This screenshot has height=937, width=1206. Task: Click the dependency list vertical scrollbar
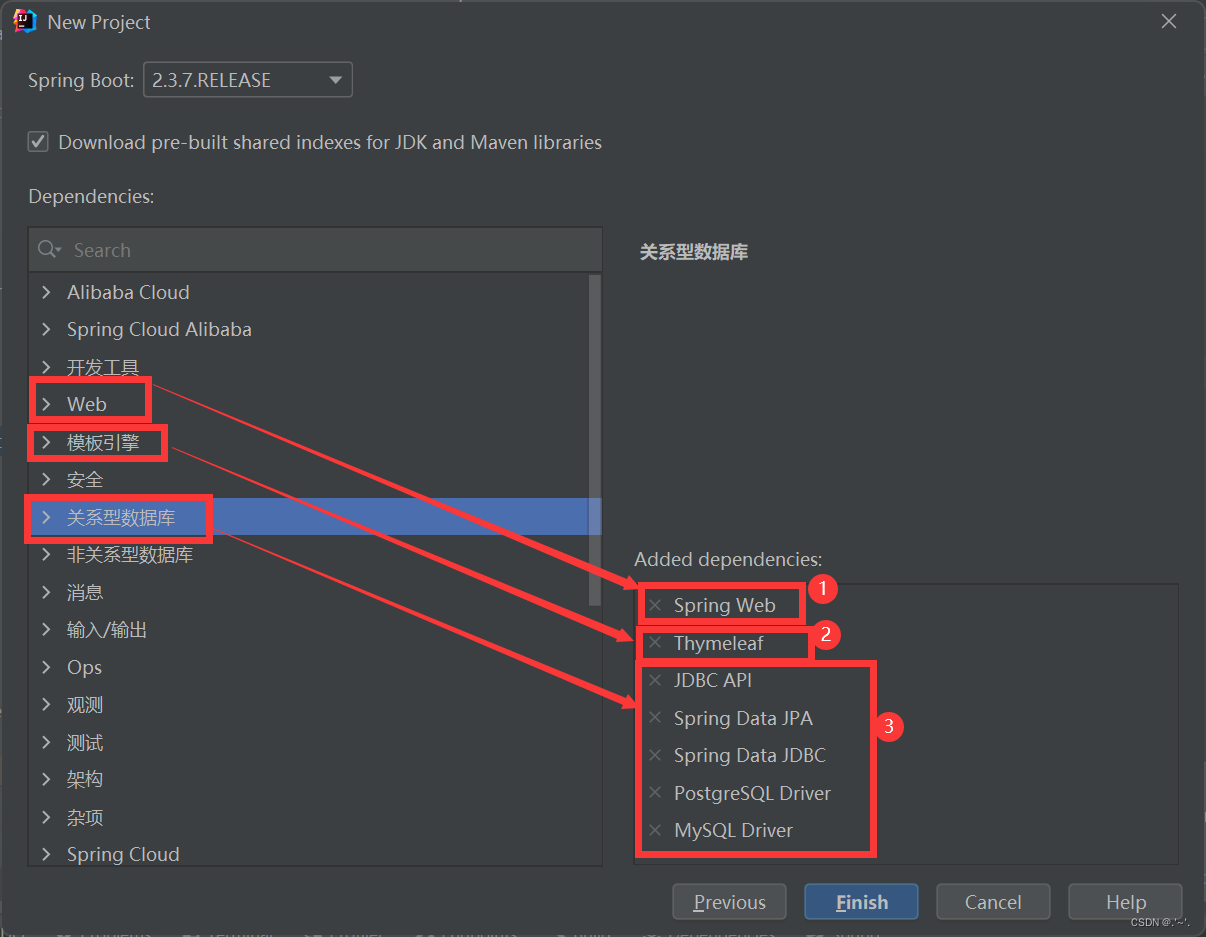tap(595, 440)
